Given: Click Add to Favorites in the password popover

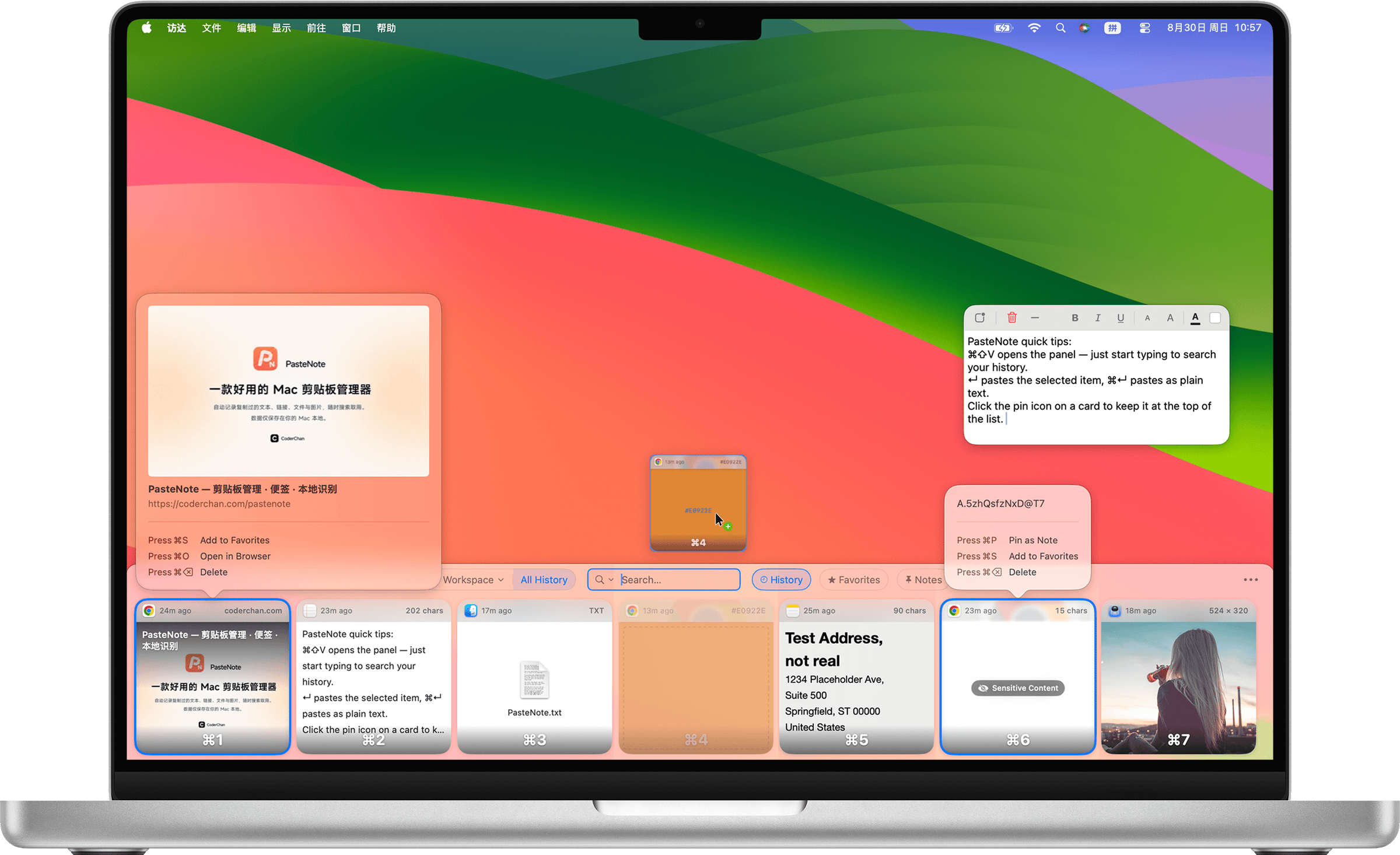Looking at the screenshot, I should click(x=1043, y=556).
